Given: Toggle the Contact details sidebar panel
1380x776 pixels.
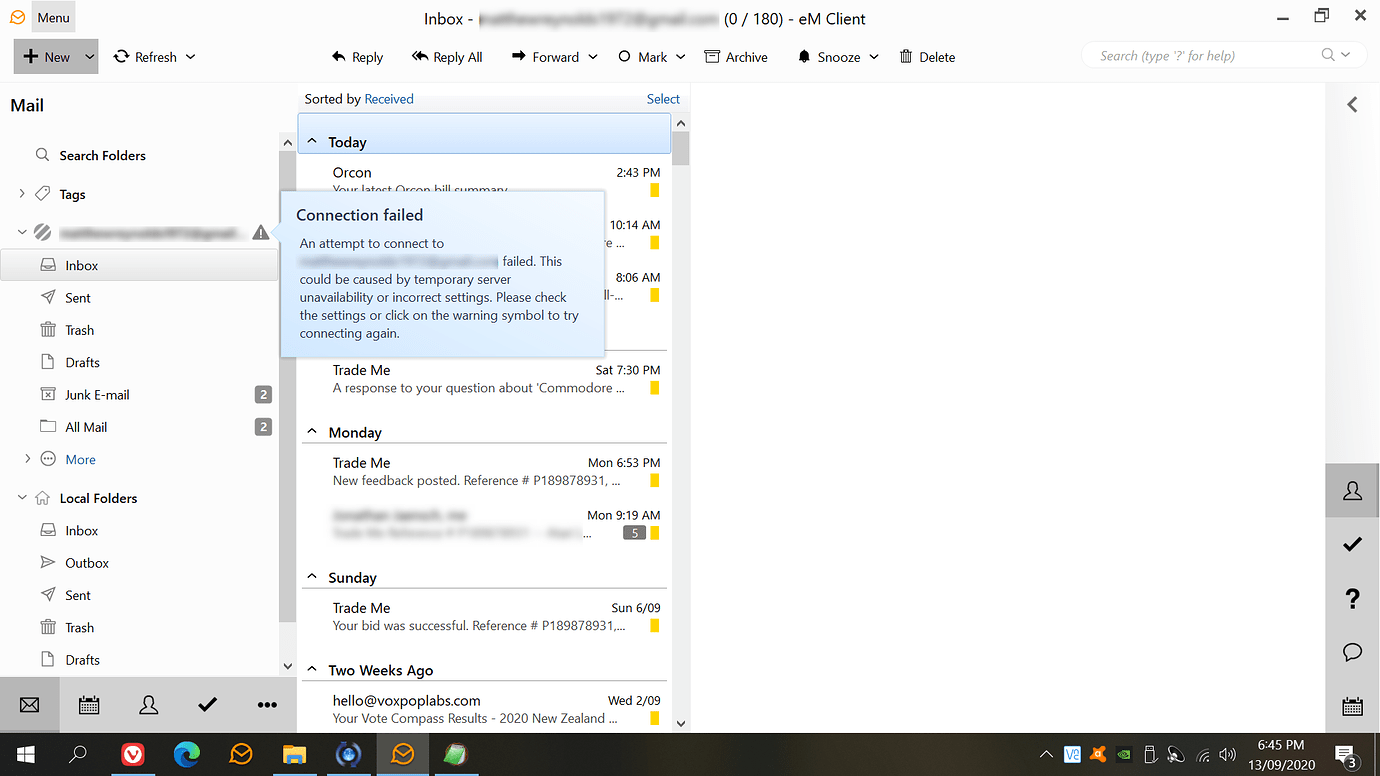Looking at the screenshot, I should tap(1352, 490).
